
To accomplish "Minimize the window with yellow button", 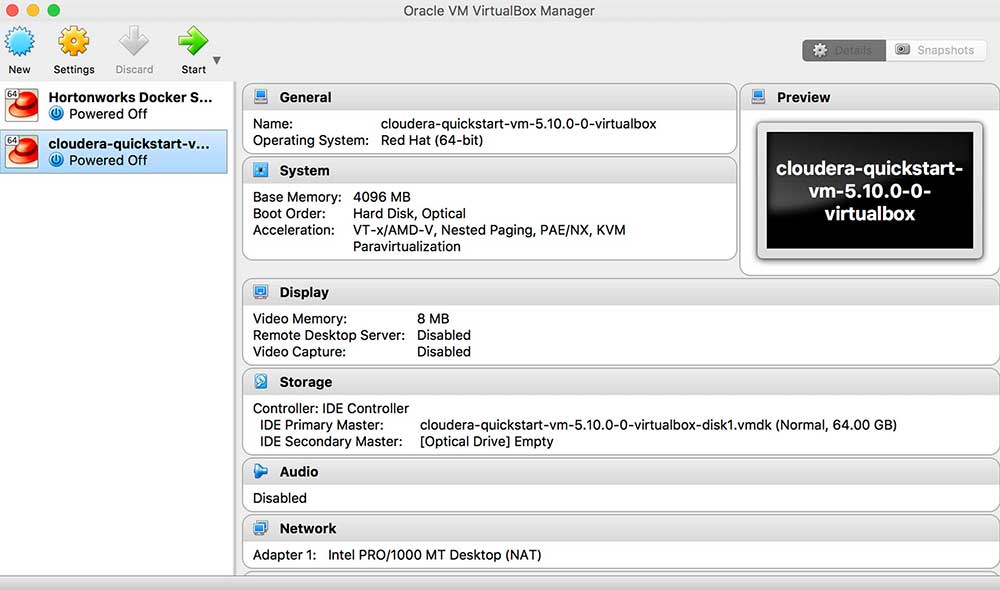I will point(33,10).
